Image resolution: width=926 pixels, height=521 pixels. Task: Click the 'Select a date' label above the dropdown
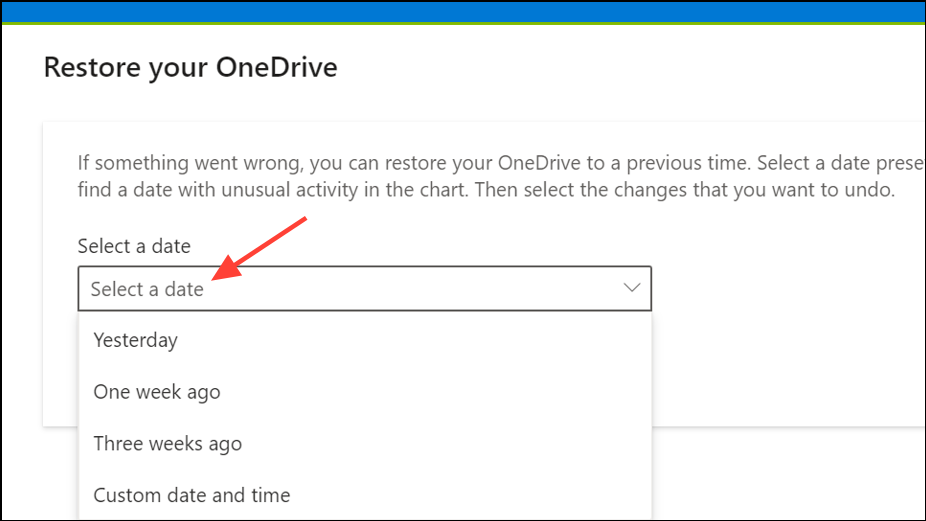coord(134,246)
